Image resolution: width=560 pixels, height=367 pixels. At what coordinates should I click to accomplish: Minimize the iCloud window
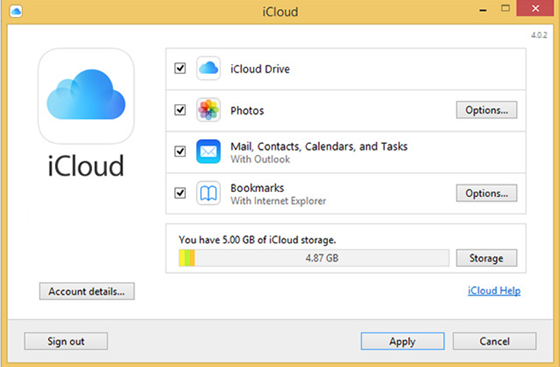483,10
